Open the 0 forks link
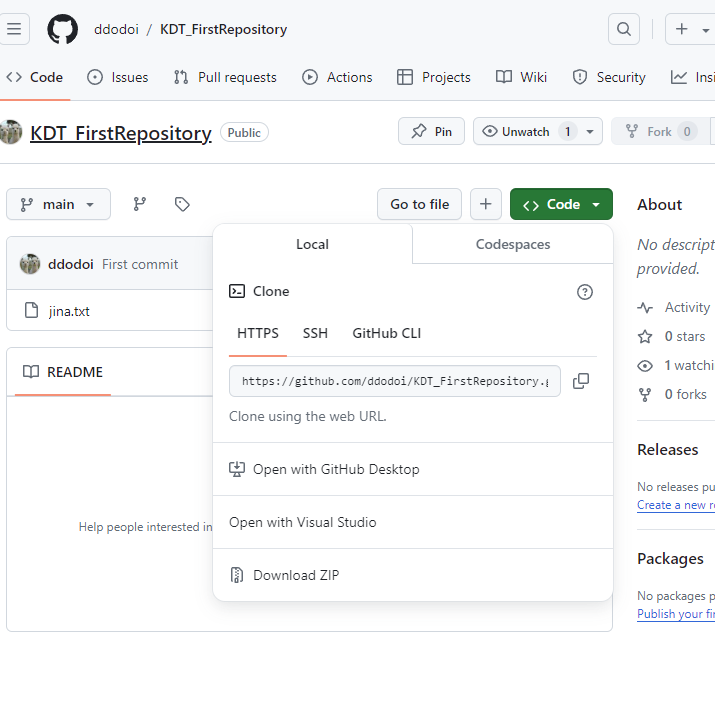Viewport: 715px width, 701px height. [685, 395]
